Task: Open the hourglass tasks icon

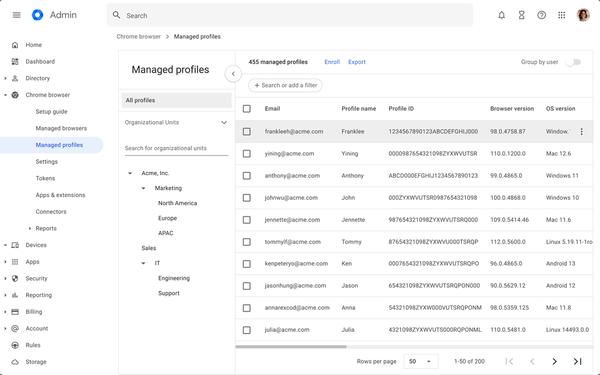Action: click(x=521, y=15)
